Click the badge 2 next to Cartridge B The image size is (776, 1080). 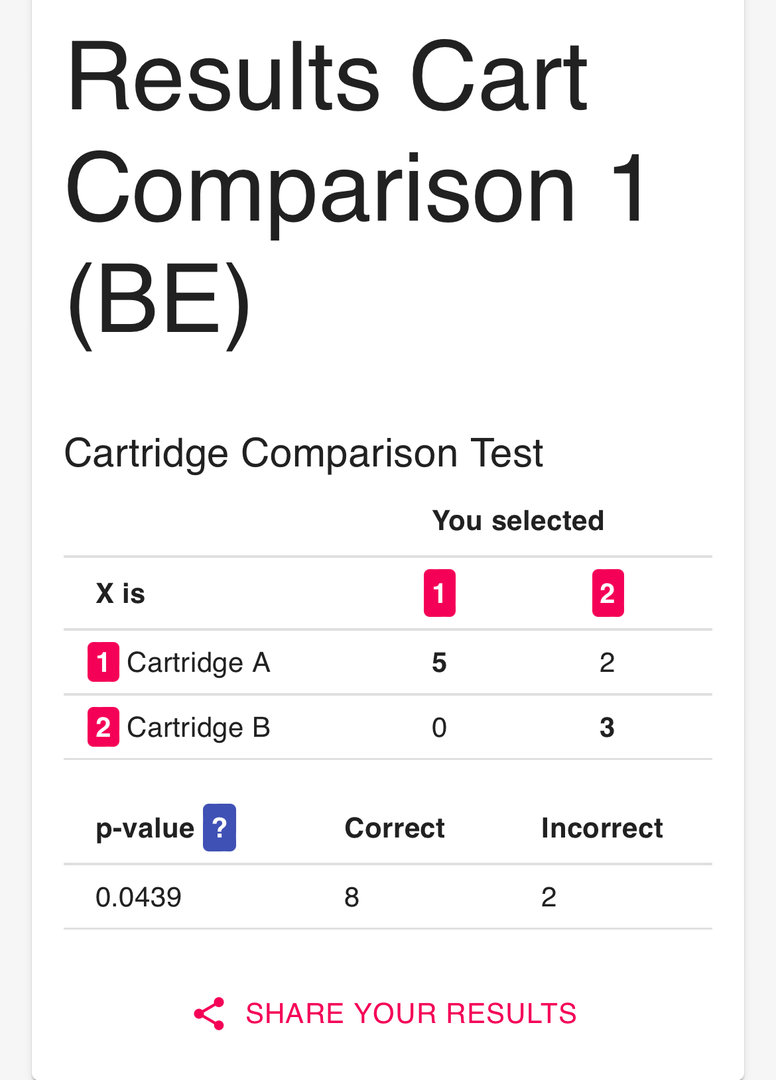click(x=103, y=727)
